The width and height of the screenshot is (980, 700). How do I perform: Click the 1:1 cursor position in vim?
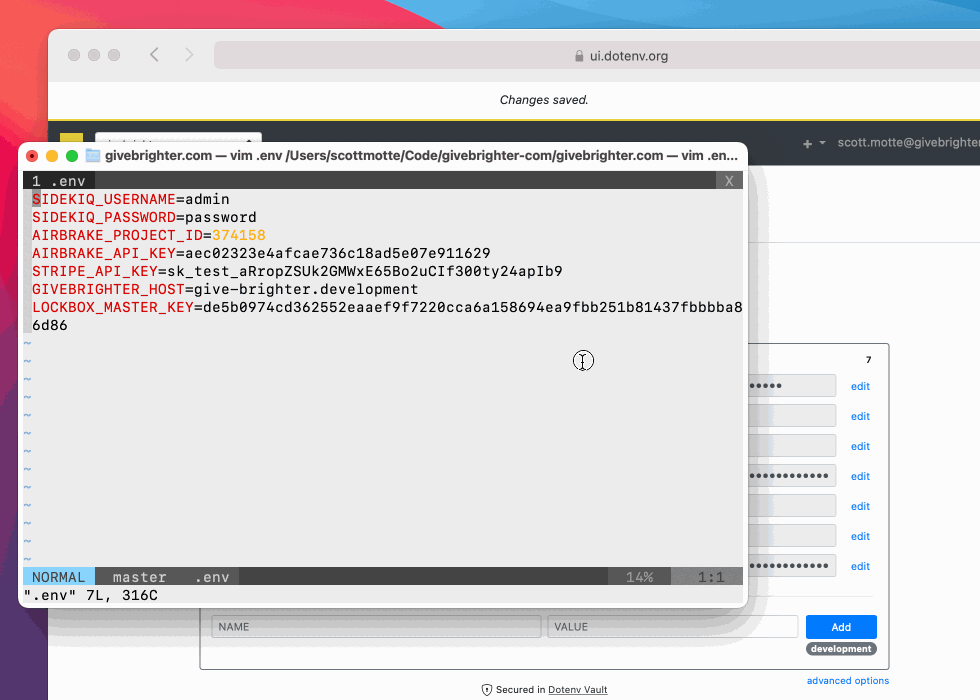click(x=711, y=577)
